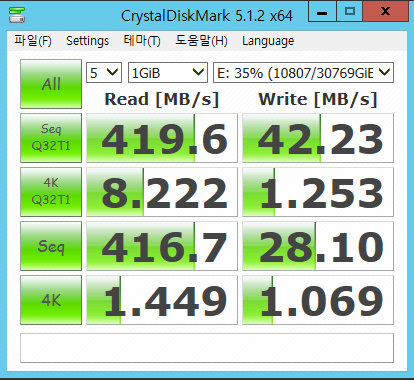Minimize the CrystalDiskMark window
Image resolution: width=414 pixels, height=380 pixels.
322,11
